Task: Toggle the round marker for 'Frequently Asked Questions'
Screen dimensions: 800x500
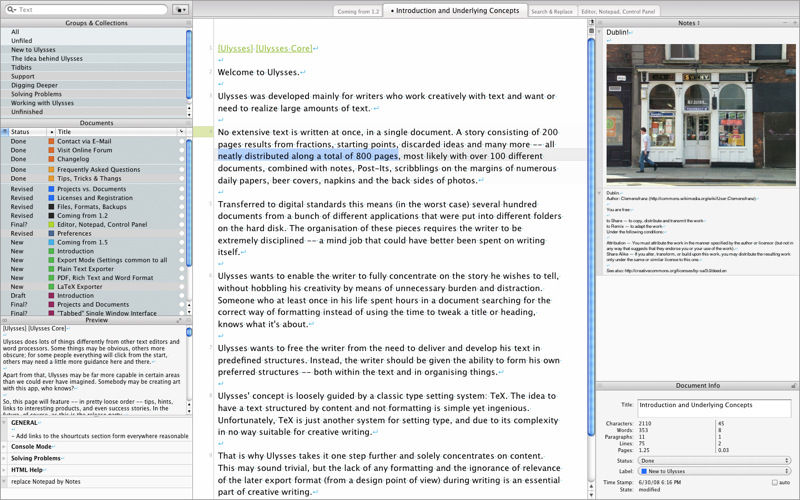Action: pyautogui.click(x=182, y=169)
